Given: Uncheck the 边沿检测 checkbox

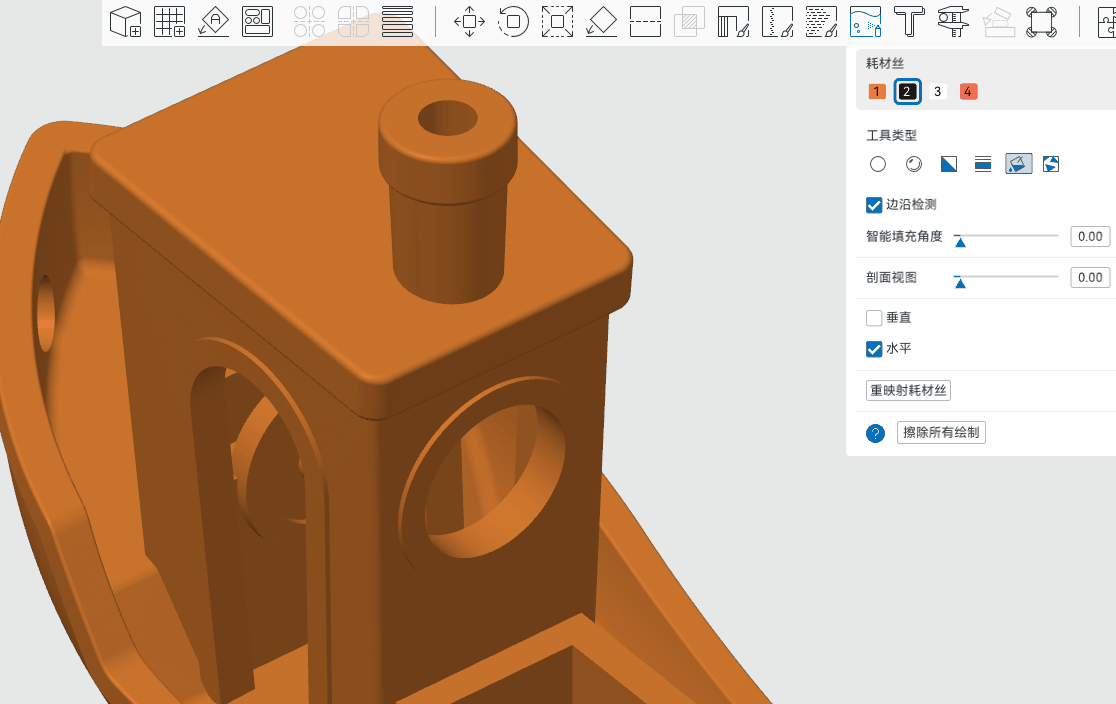Looking at the screenshot, I should tap(874, 205).
